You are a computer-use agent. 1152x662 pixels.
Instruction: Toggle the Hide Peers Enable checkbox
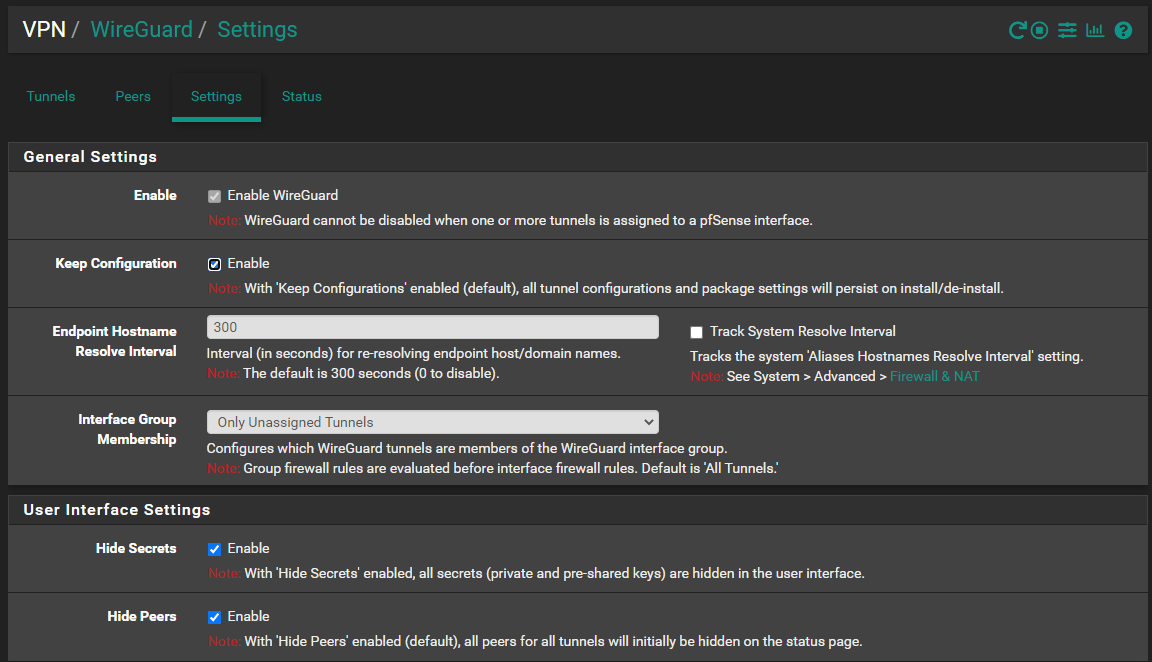pyautogui.click(x=215, y=617)
